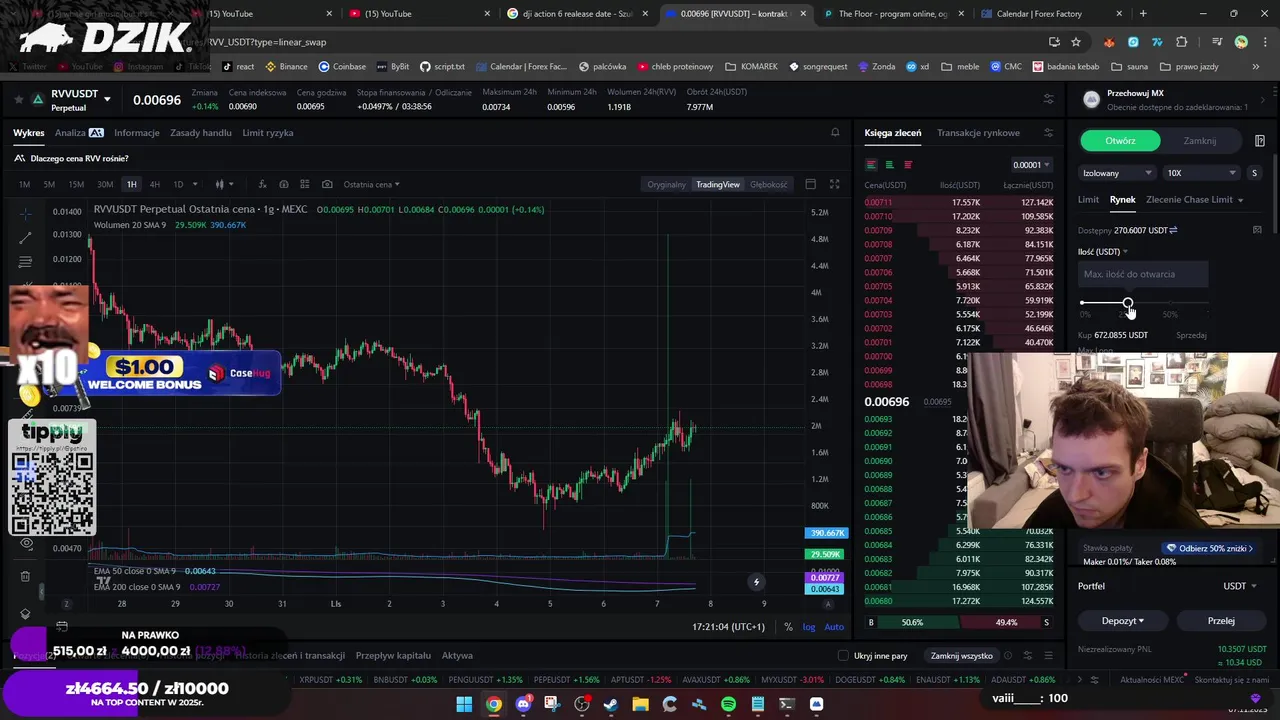The image size is (1280, 720).
Task: Switch order side to Otwórz
Action: point(1120,141)
